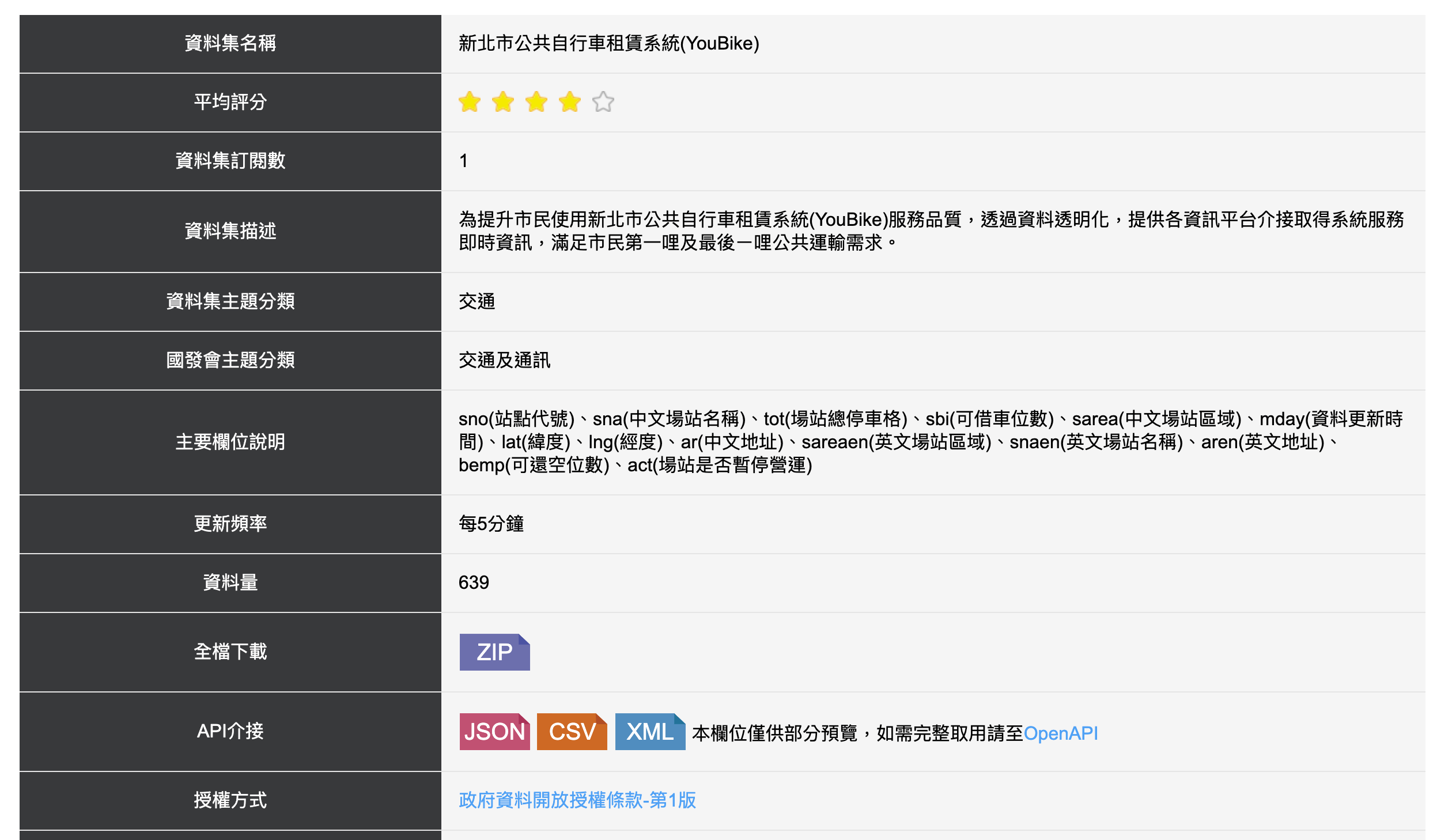This screenshot has height=840, width=1452.
Task: Click the 資料集主題分類 header cell
Action: pyautogui.click(x=230, y=302)
